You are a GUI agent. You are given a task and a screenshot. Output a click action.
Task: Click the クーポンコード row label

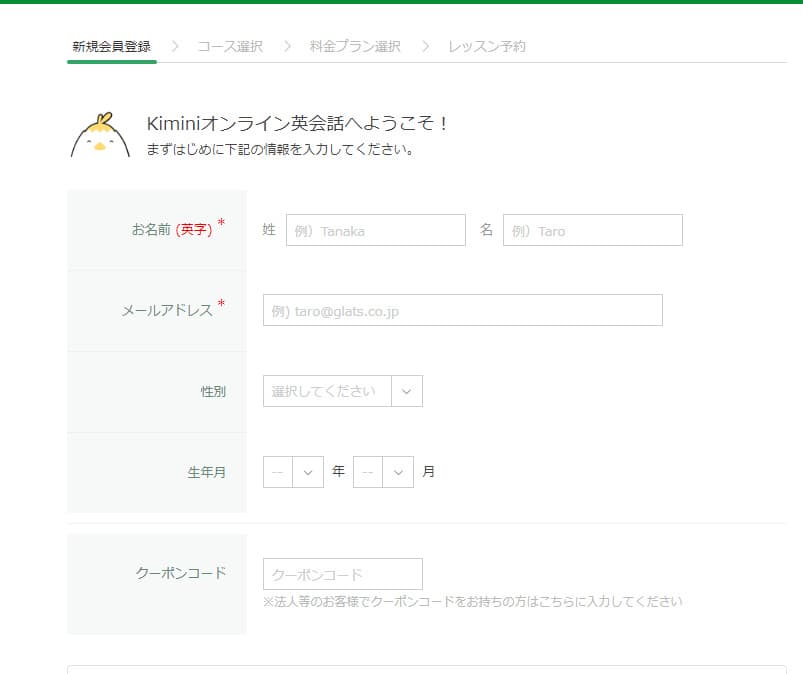point(181,573)
